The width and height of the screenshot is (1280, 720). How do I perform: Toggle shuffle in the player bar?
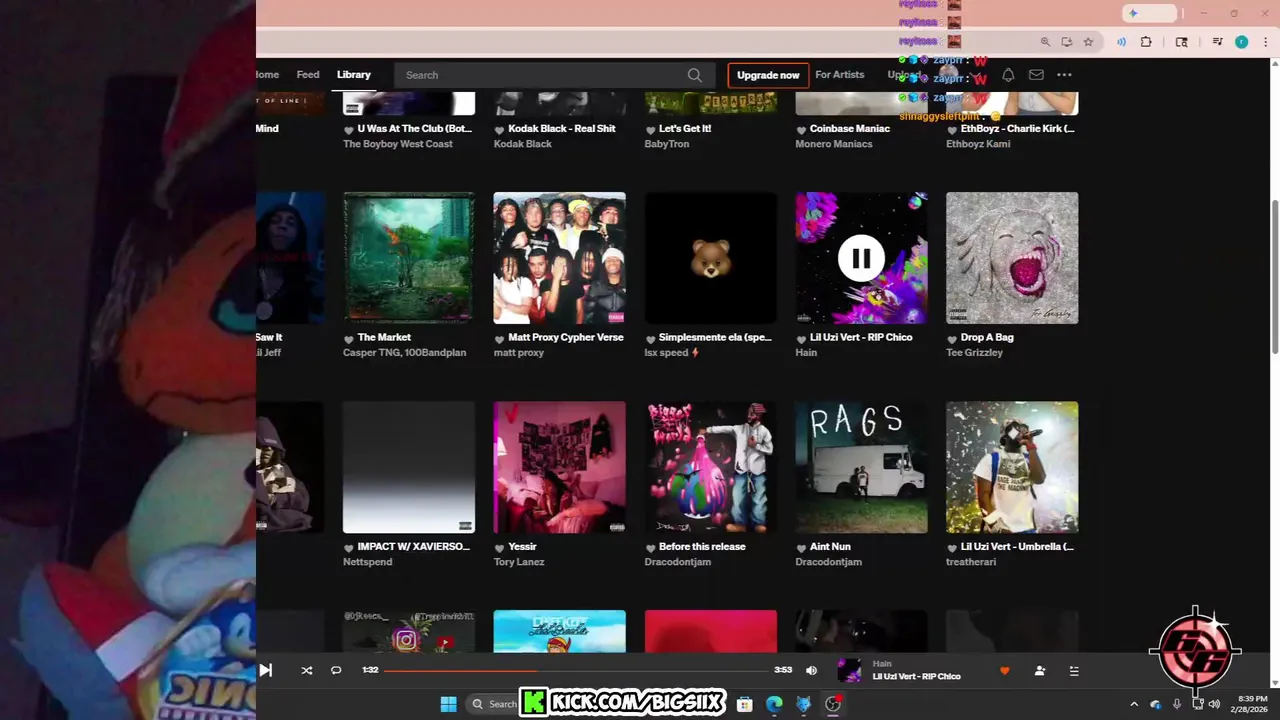click(x=307, y=670)
